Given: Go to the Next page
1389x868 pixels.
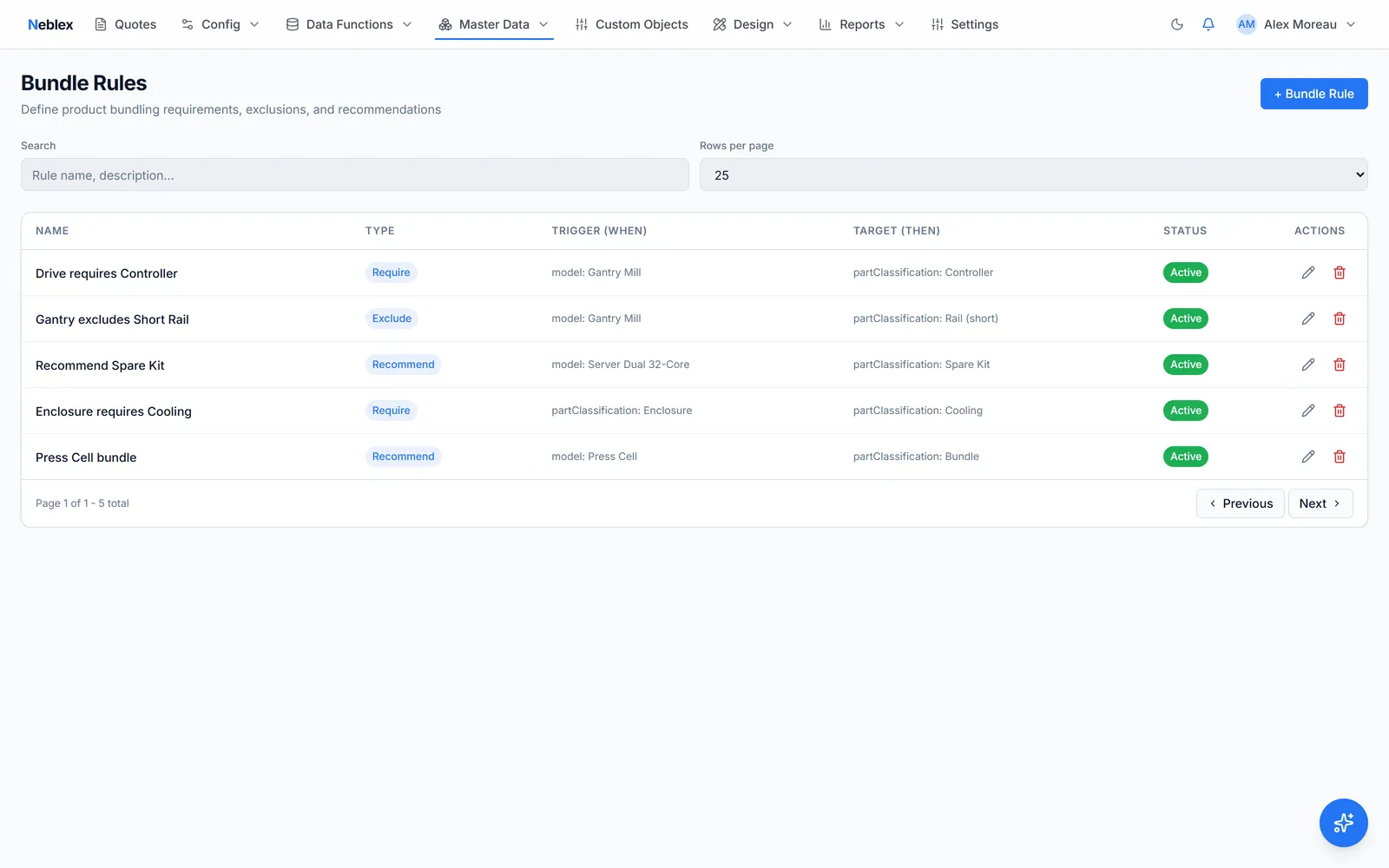Looking at the screenshot, I should [1320, 503].
